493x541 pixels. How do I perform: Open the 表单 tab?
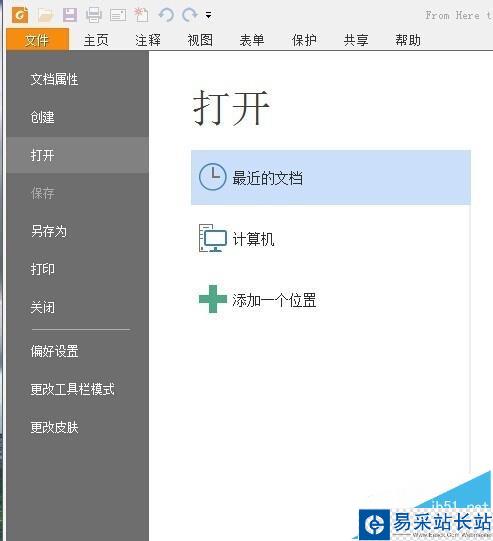252,40
